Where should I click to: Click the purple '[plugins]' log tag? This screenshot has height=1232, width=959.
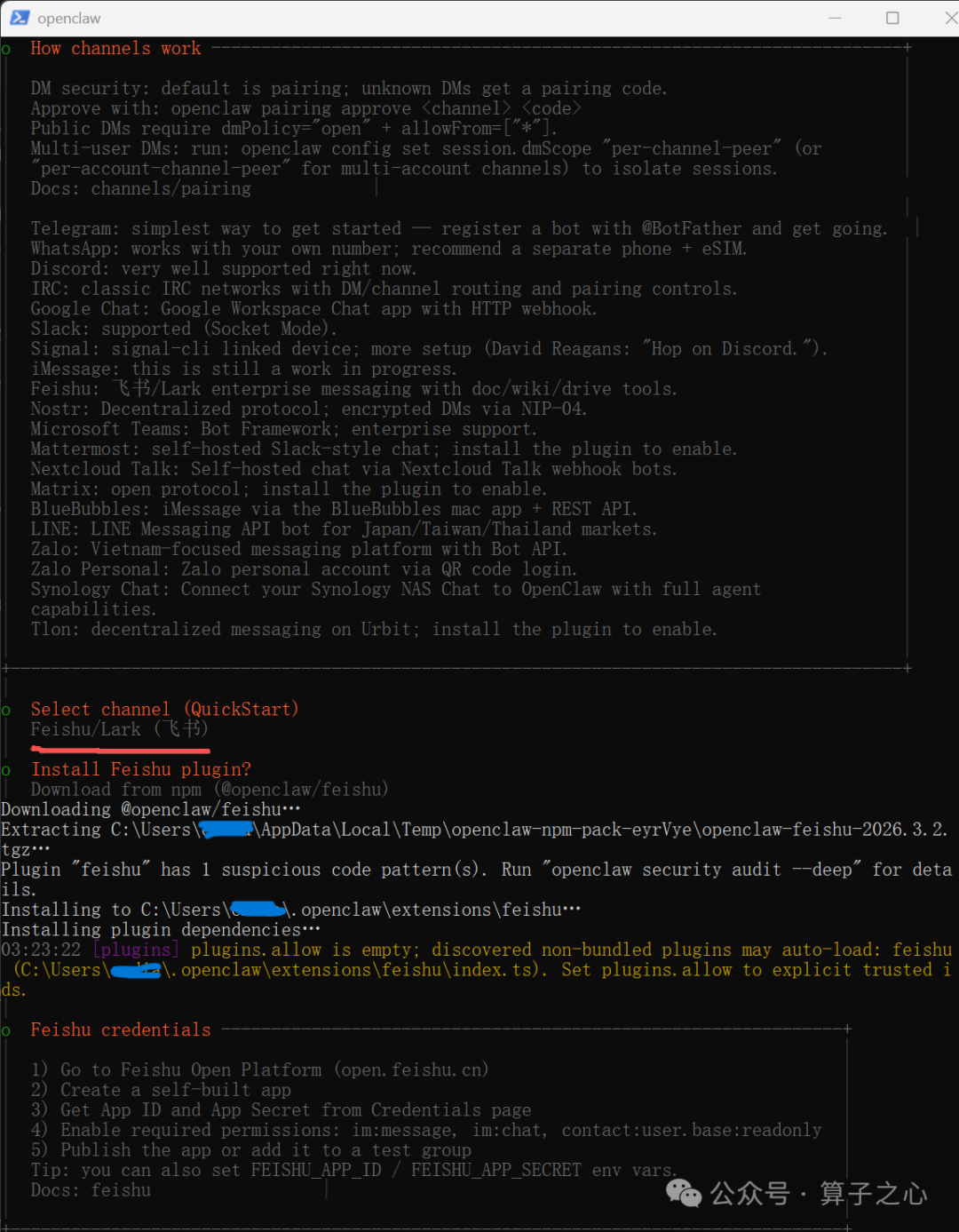pos(136,950)
